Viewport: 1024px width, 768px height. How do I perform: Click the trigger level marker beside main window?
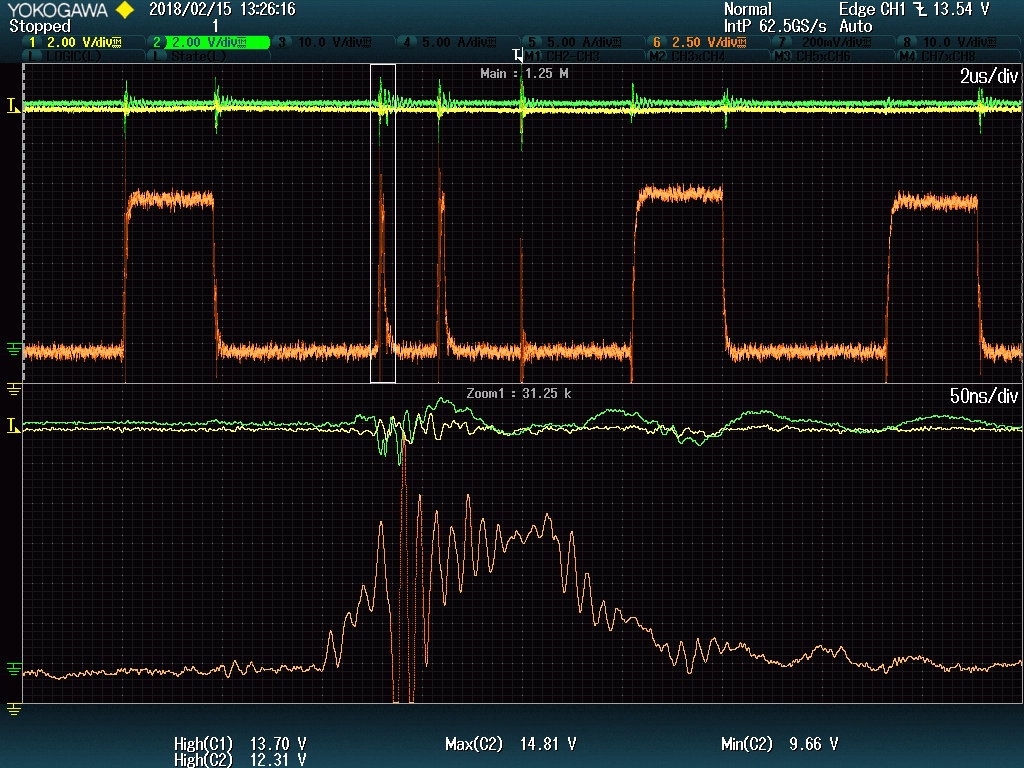(13, 105)
